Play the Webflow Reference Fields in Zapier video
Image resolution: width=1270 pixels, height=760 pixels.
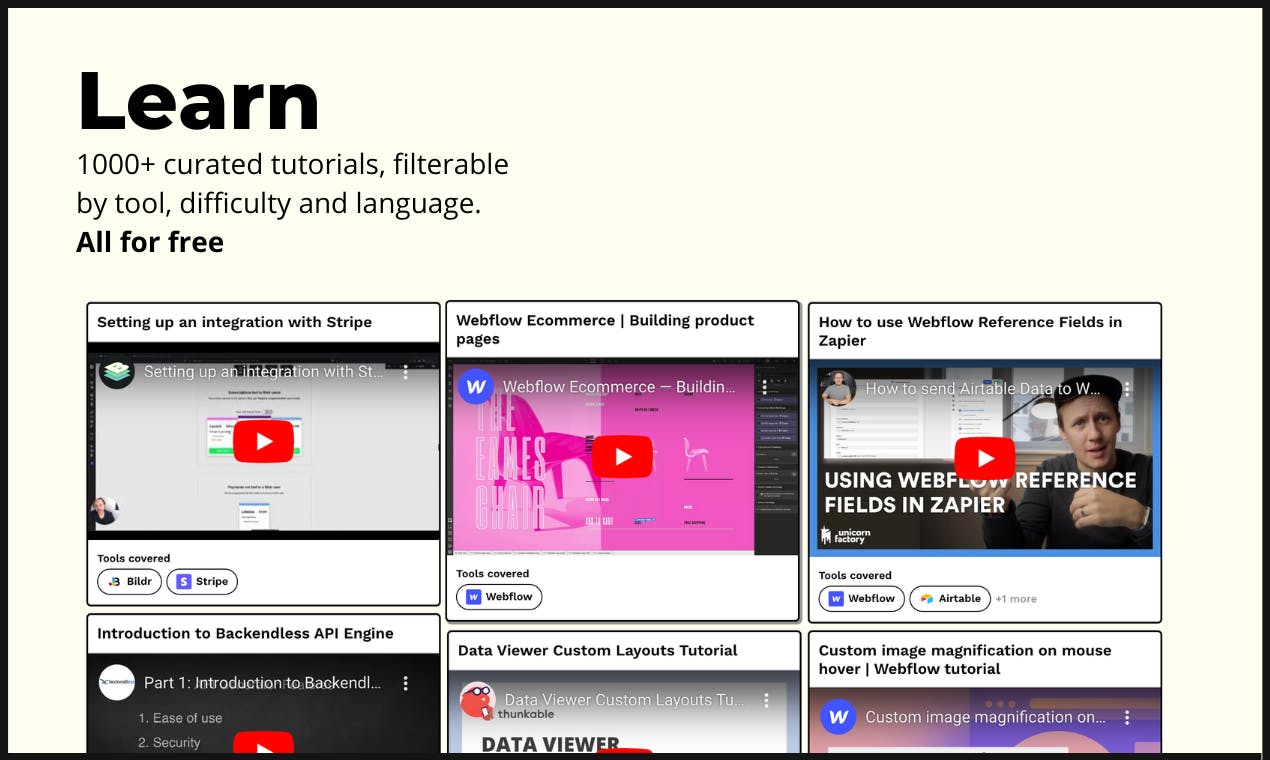tap(984, 459)
